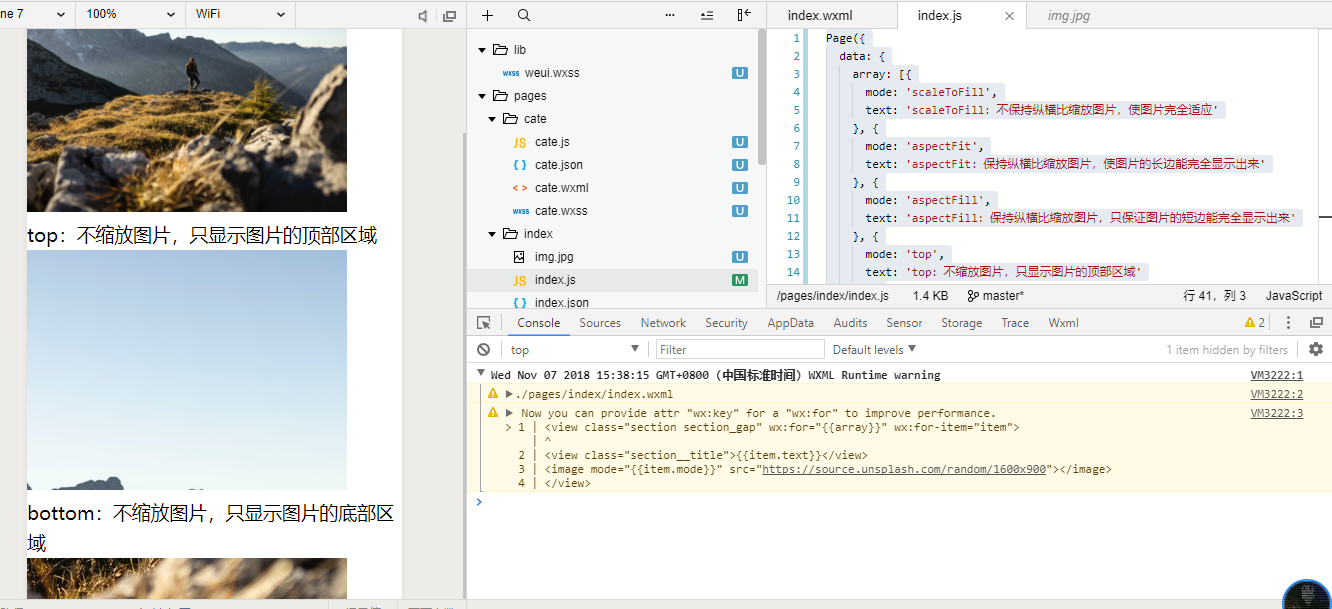Viewport: 1332px width, 609px height.
Task: Open the Default levels dropdown
Action: tap(874, 349)
